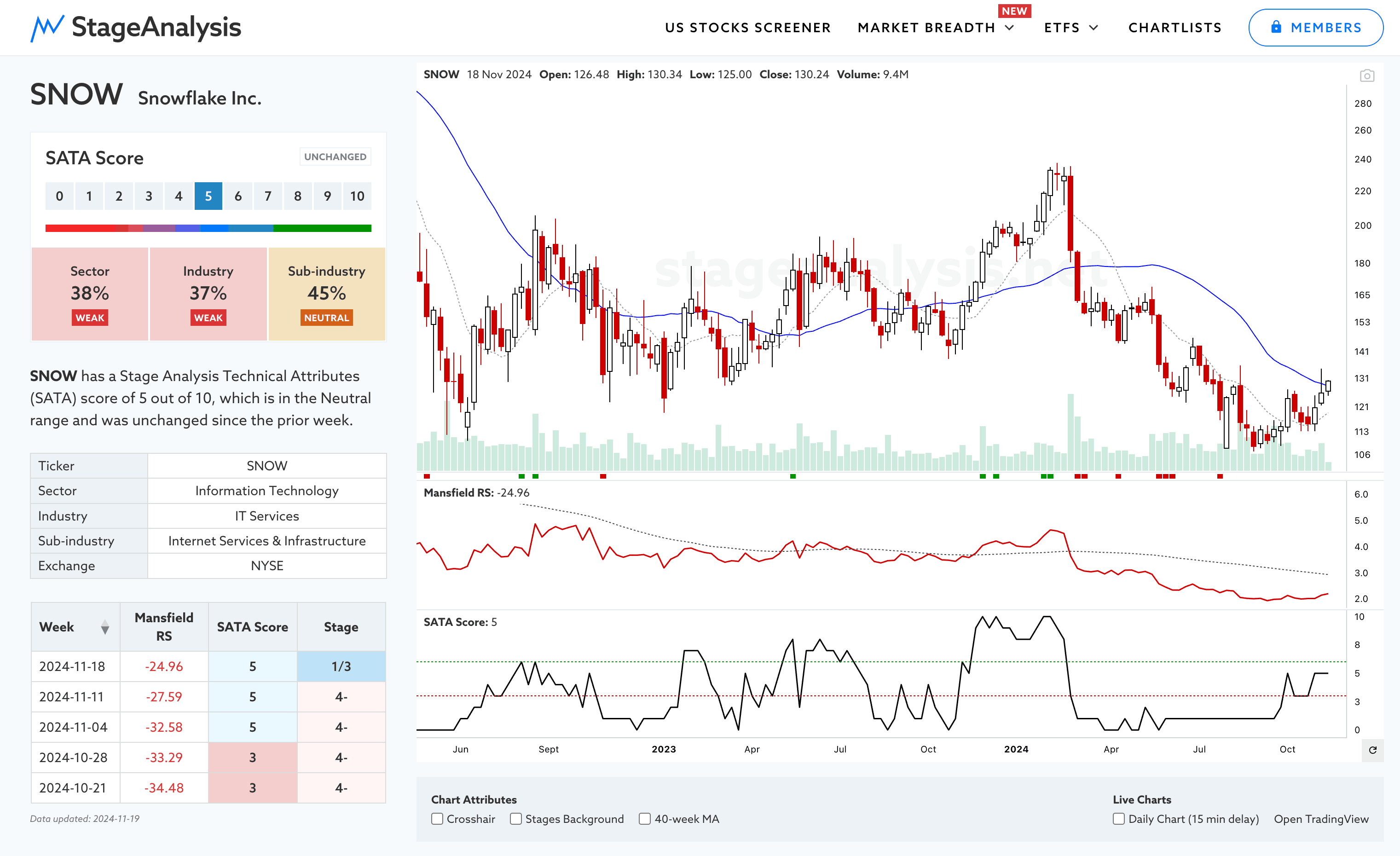Check Daily Chart (15 min delay) option
Image resolution: width=1400 pixels, height=856 pixels.
coord(1118,819)
